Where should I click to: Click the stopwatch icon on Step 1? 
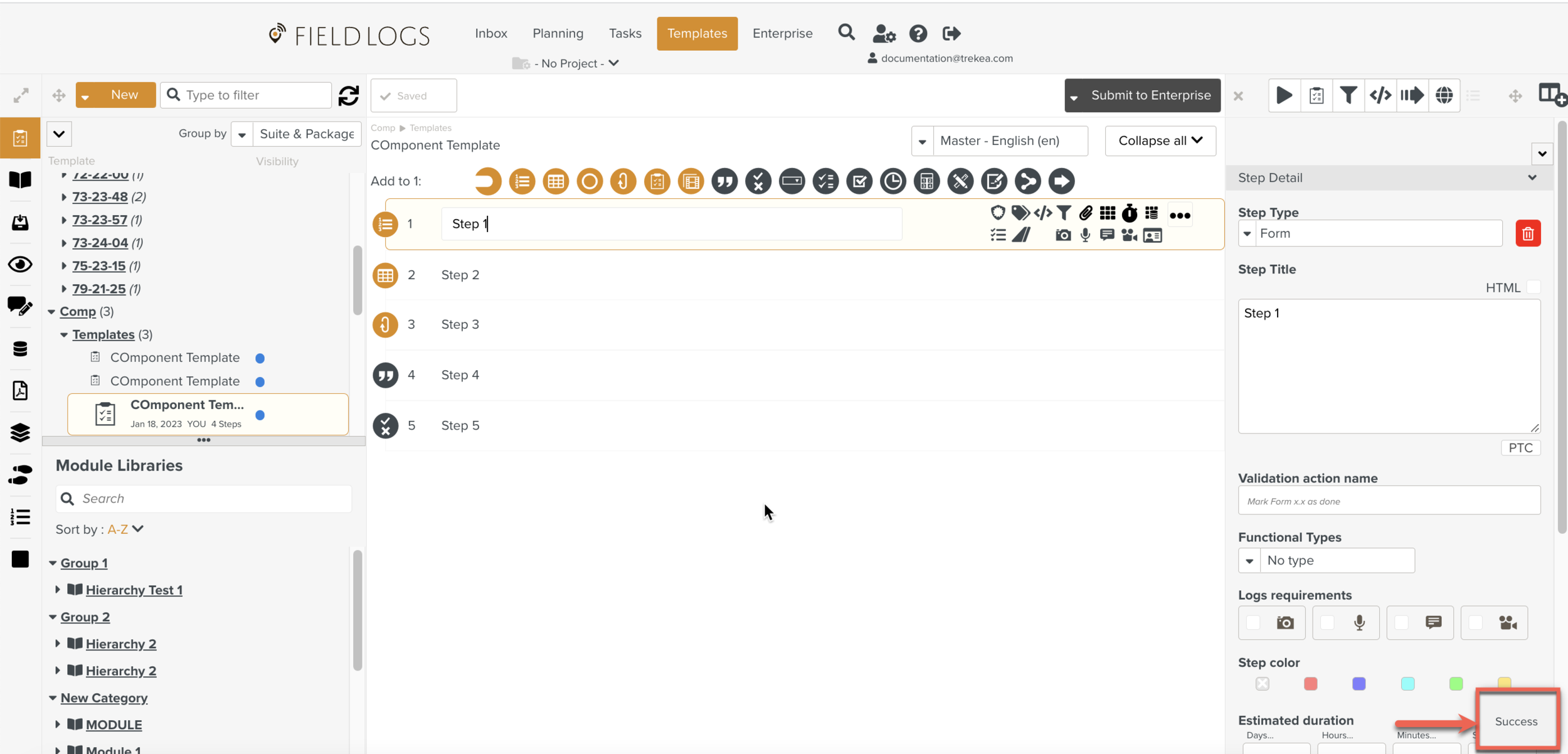pos(1130,213)
